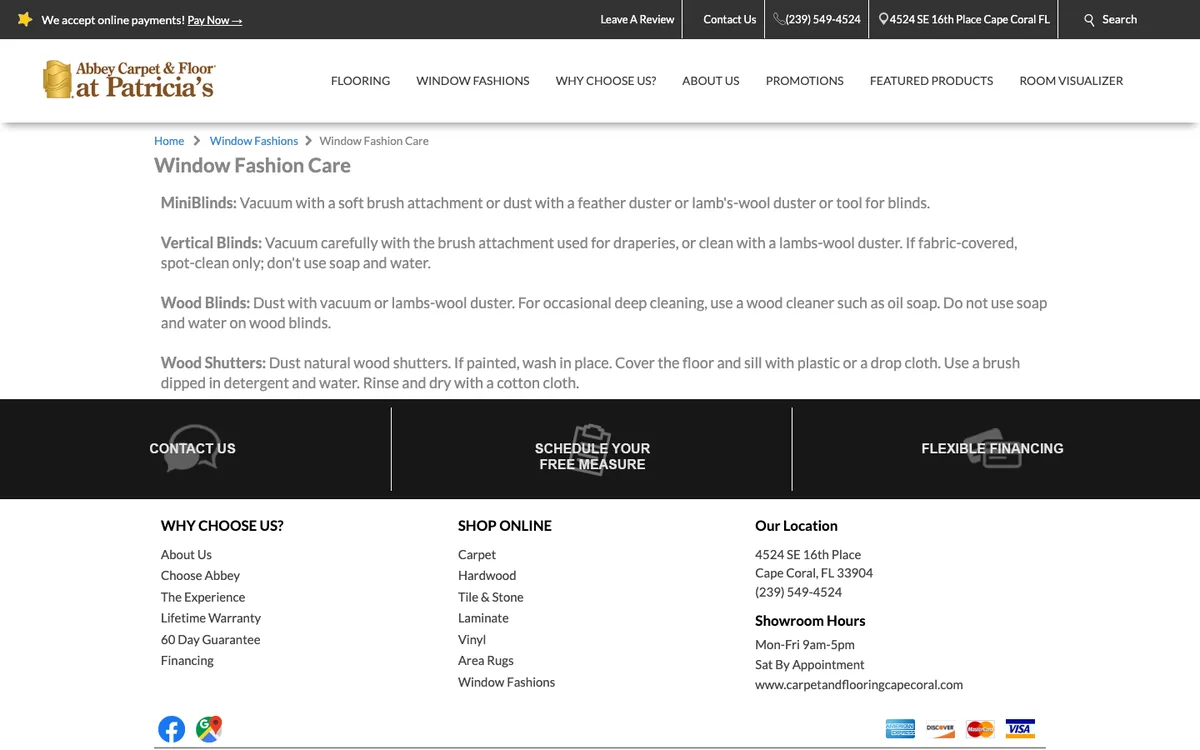Open the Google Maps icon in the footer
Image resolution: width=1200 pixels, height=750 pixels.
click(209, 729)
